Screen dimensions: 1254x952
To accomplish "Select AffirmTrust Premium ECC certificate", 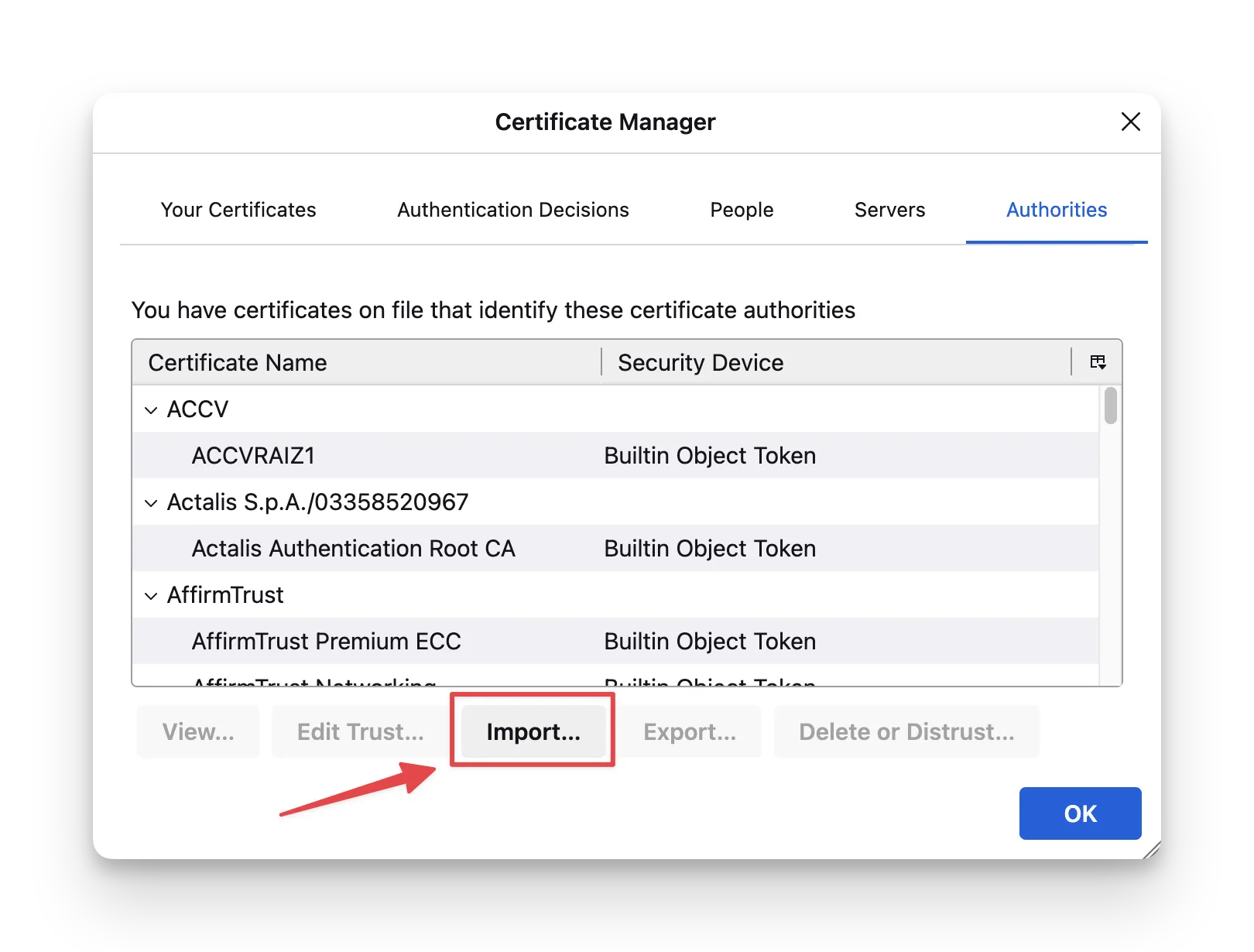I will (326, 642).
